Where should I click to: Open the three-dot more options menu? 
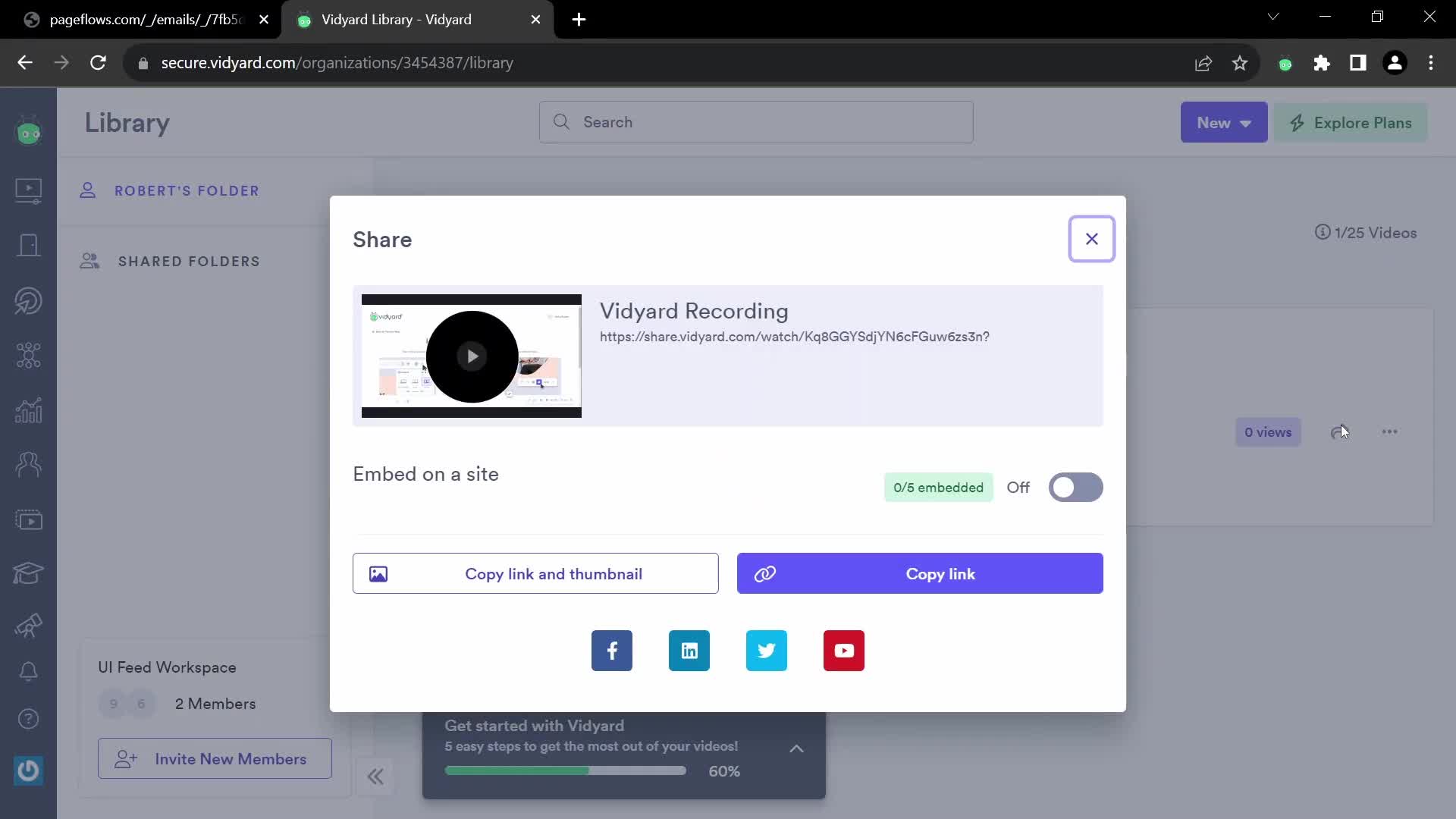click(x=1390, y=431)
